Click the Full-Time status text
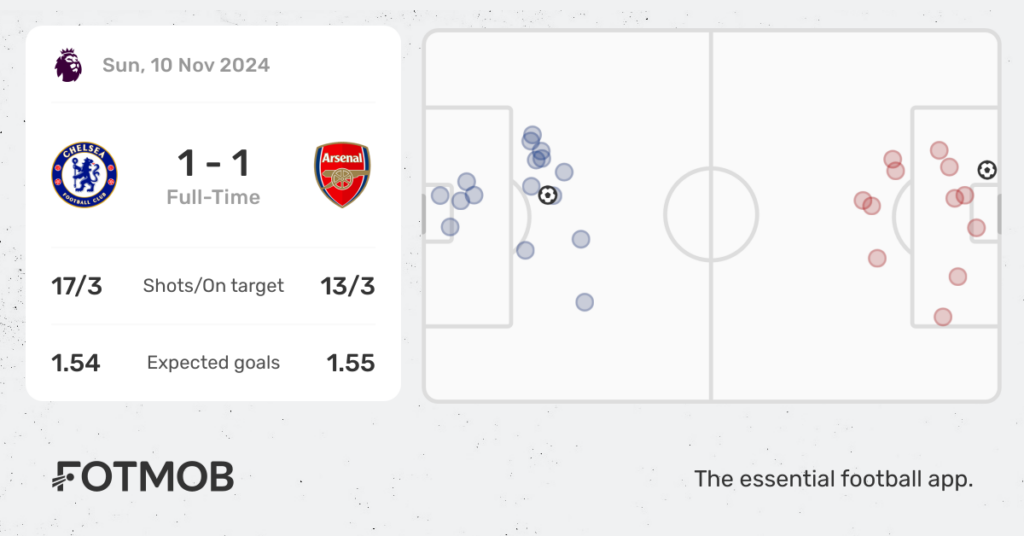 (x=214, y=197)
